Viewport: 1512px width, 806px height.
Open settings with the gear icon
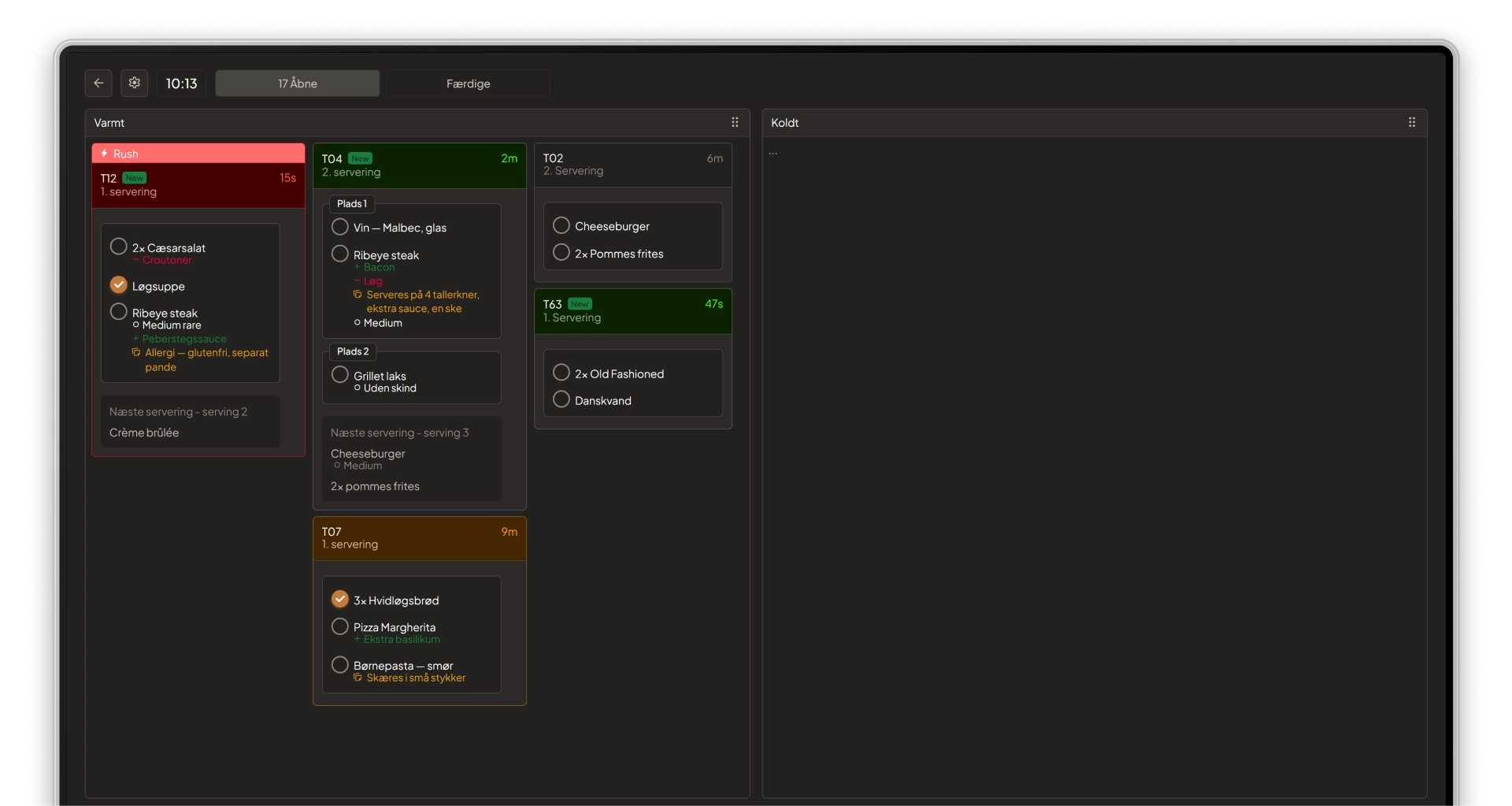pyautogui.click(x=135, y=83)
